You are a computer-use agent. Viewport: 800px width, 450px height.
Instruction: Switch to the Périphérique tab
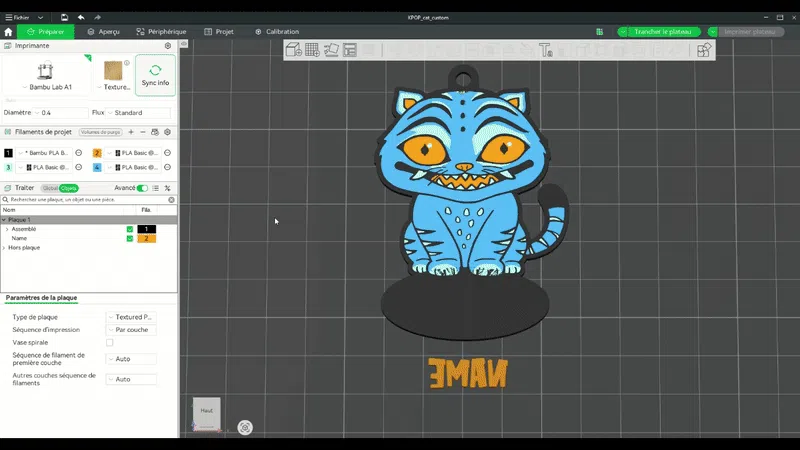point(161,32)
